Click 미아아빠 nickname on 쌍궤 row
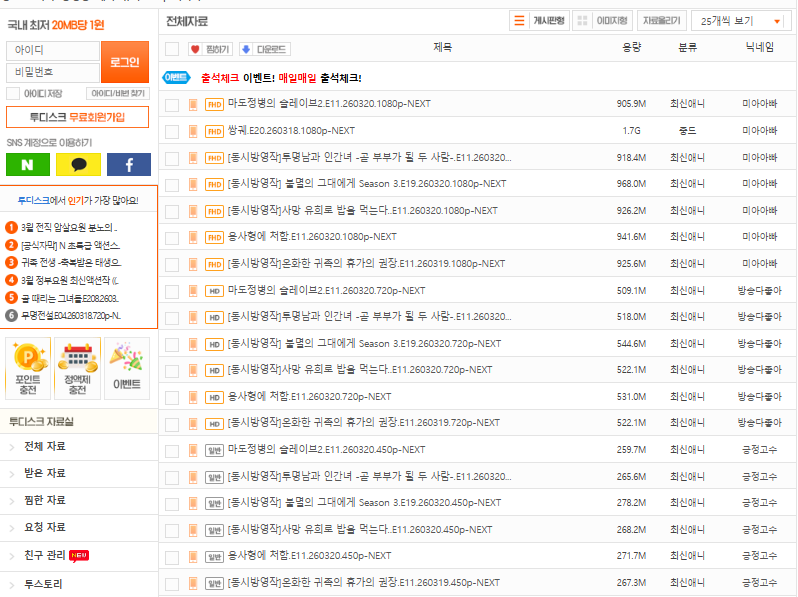 [759, 131]
